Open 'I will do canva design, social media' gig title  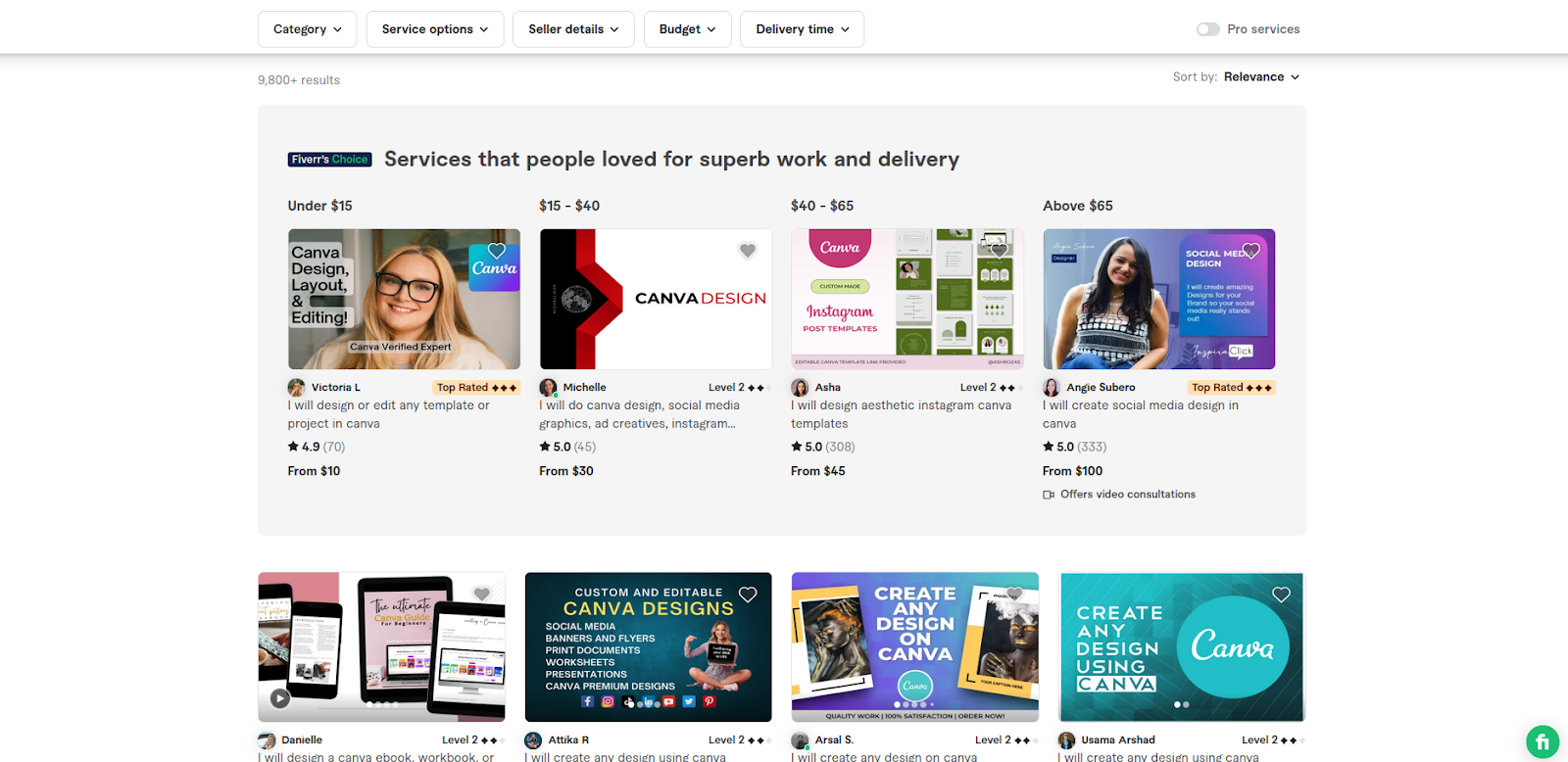[x=639, y=414]
